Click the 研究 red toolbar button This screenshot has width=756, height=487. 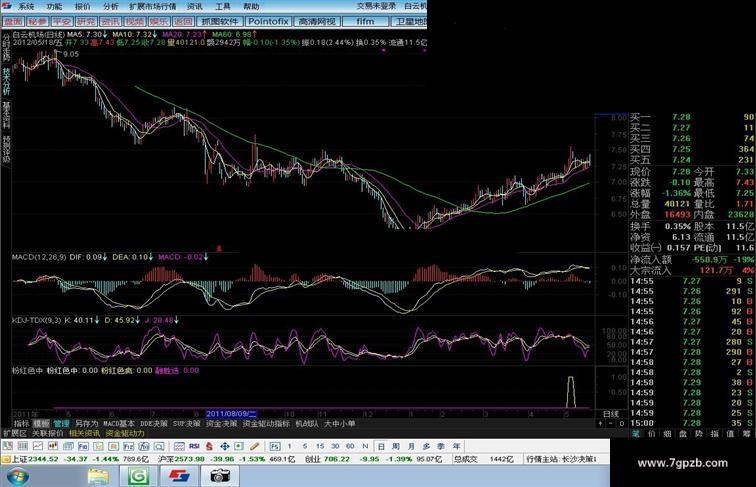coord(86,21)
